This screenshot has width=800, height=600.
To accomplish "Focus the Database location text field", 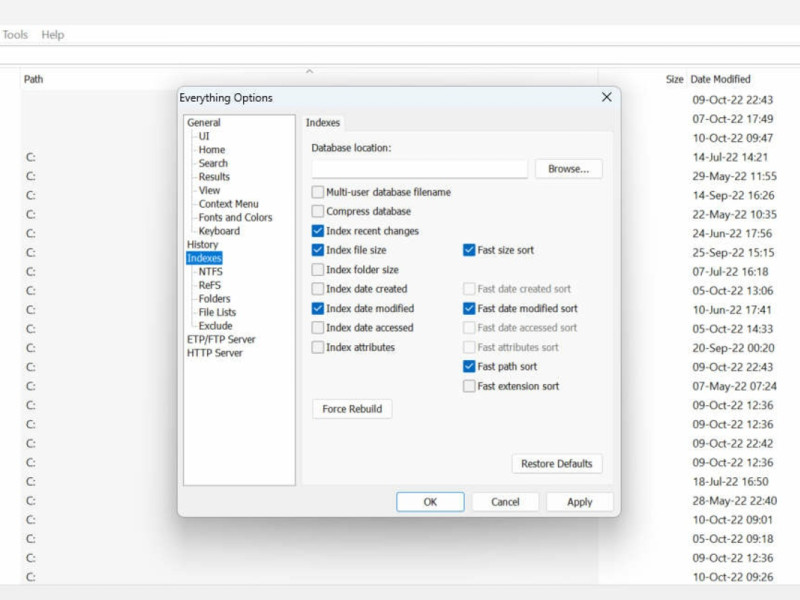I will 419,169.
